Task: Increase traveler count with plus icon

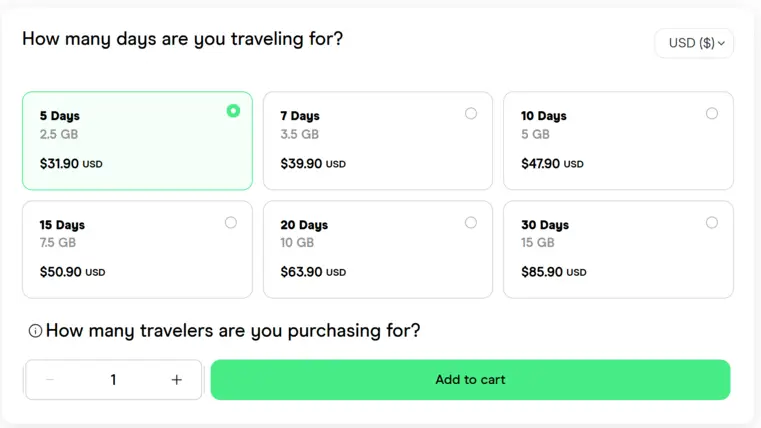Action: click(177, 379)
